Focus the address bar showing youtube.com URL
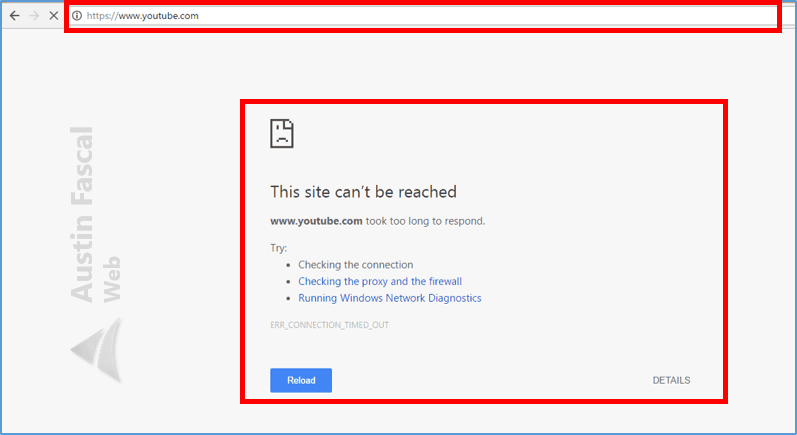This screenshot has height=435, width=797. pos(423,16)
